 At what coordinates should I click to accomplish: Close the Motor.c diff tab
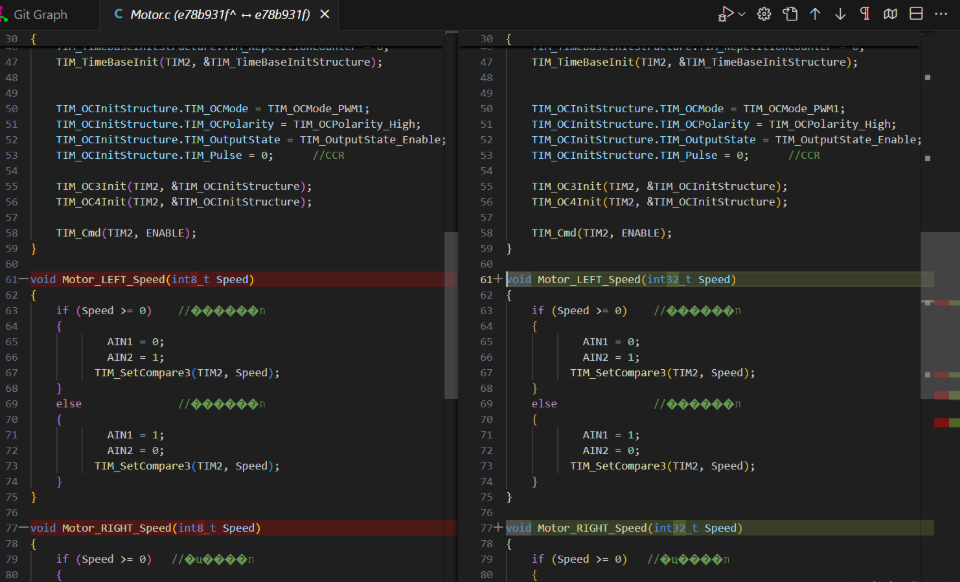(x=325, y=14)
